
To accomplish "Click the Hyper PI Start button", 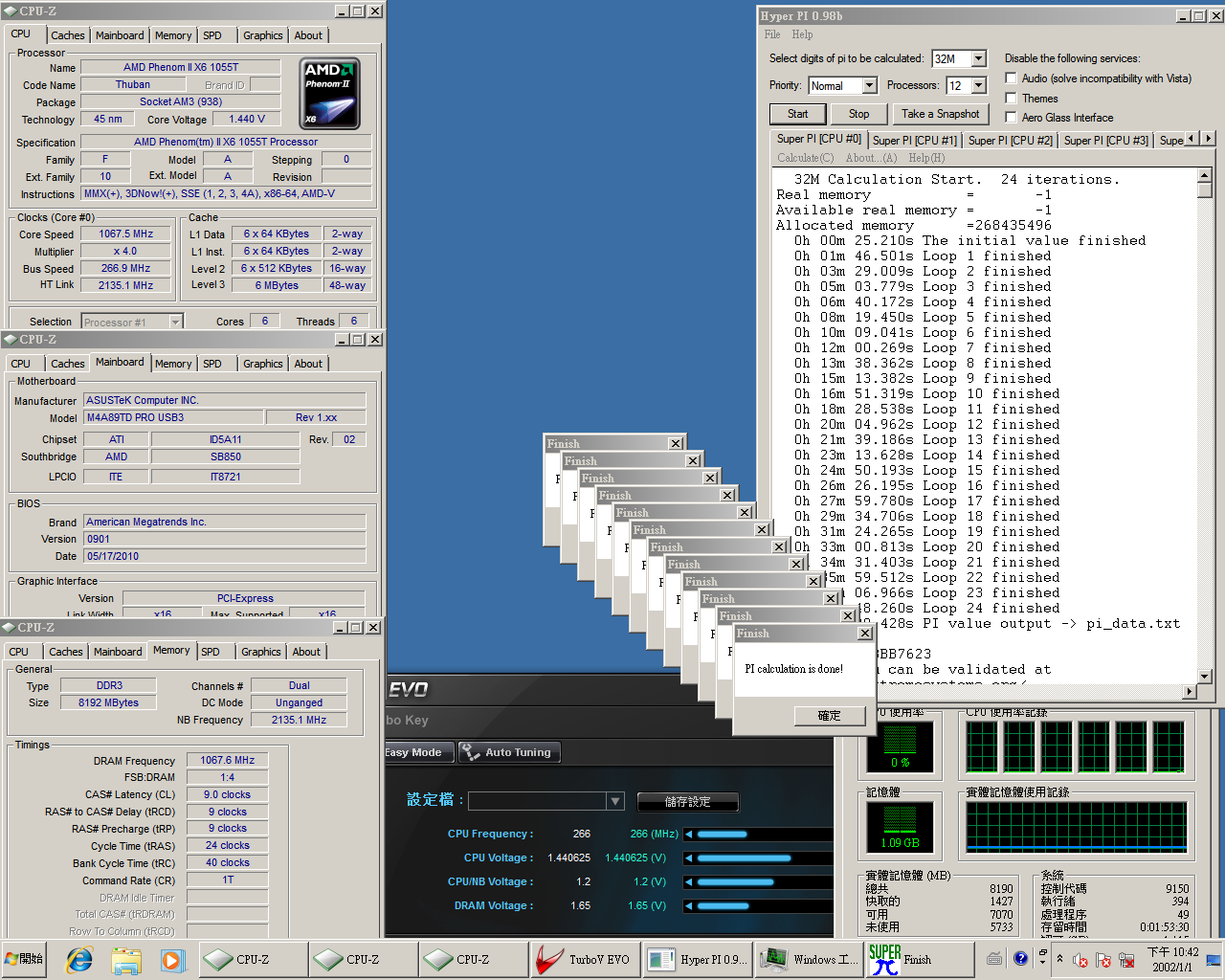I will (797, 114).
